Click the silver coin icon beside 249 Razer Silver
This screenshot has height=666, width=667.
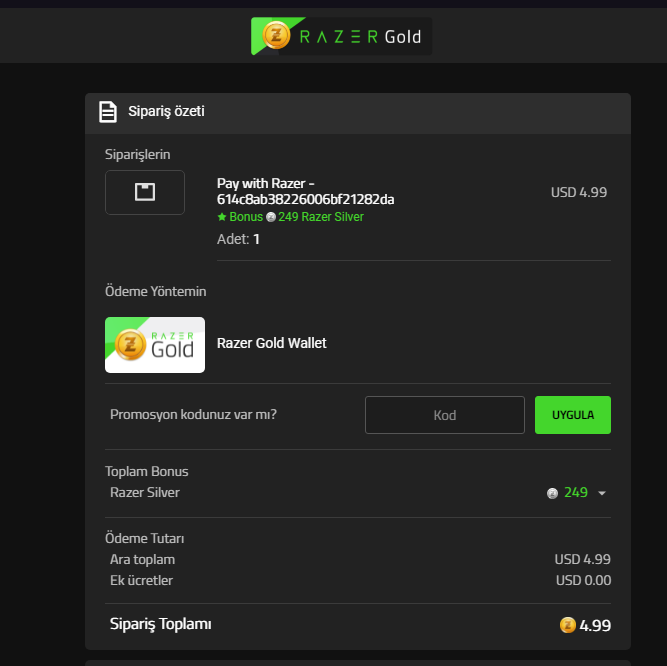[x=271, y=217]
